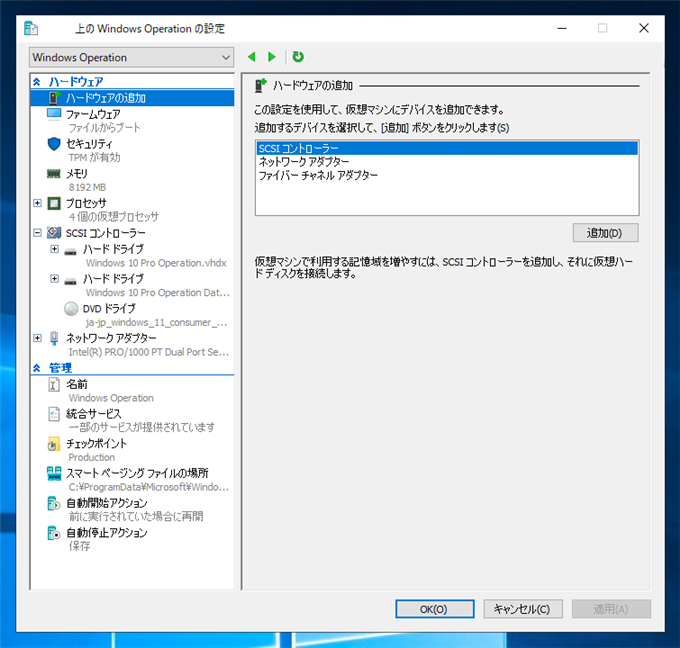Choose ネットワーク アダプター in device list
Screen dimensions: 680x648
pos(447,162)
